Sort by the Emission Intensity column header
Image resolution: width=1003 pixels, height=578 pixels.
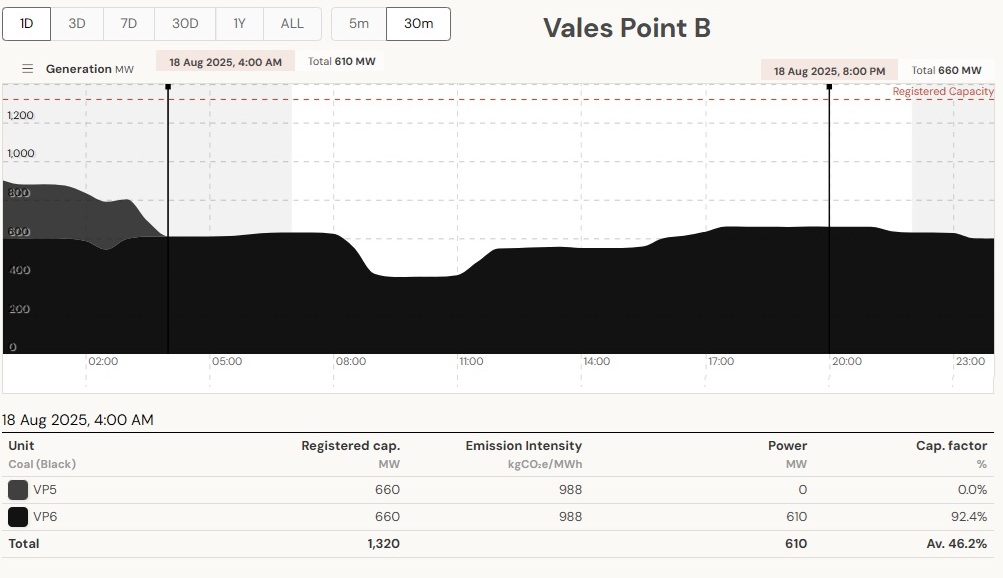click(x=523, y=446)
